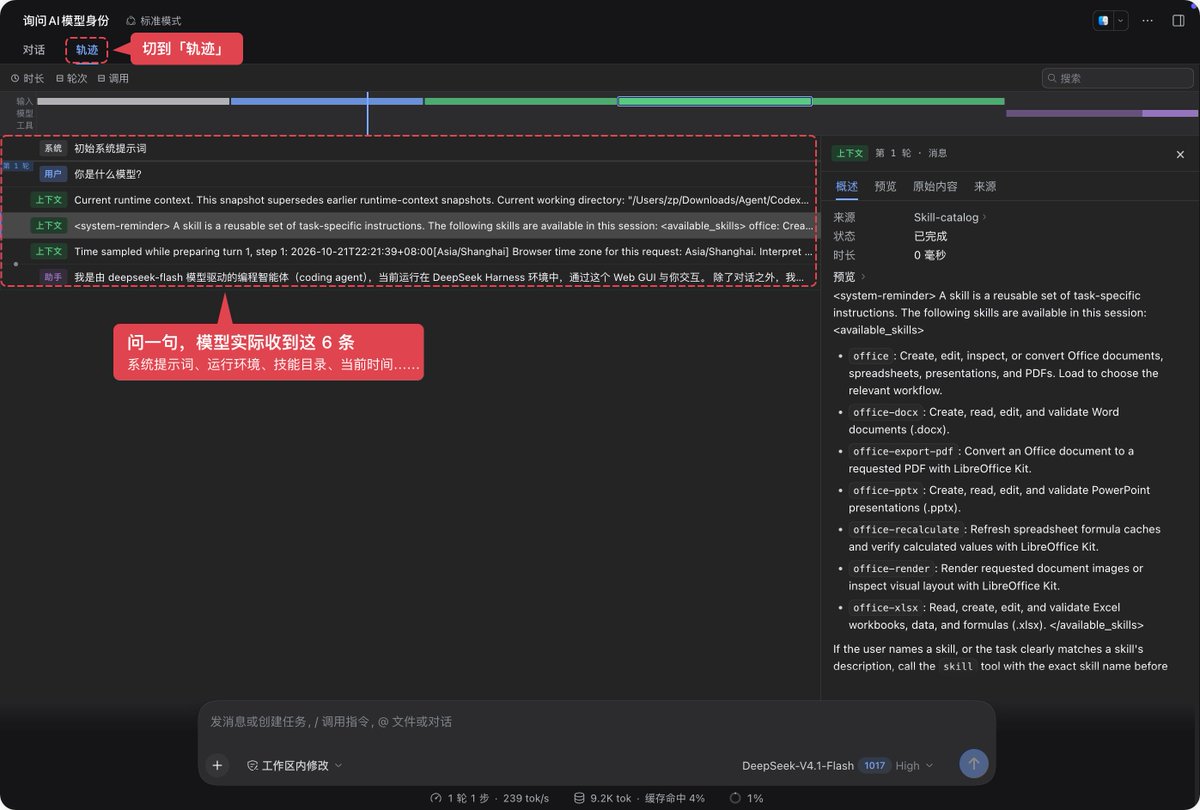The width and height of the screenshot is (1200, 810).
Task: Click the 1 轮 1 步 speed status
Action: 490,798
